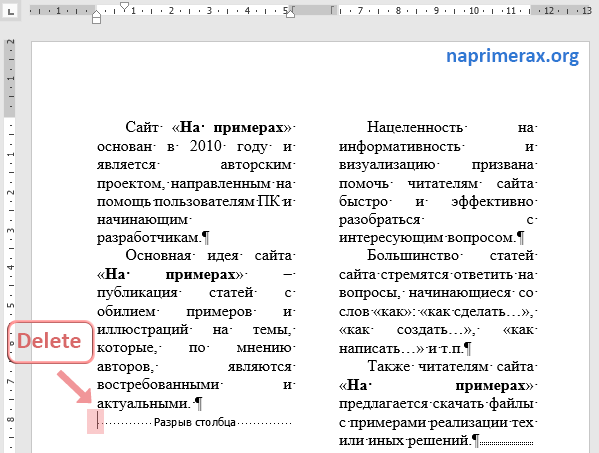The height and width of the screenshot is (453, 599).
Task: Click the word 'помочь'
Action: 364,184
